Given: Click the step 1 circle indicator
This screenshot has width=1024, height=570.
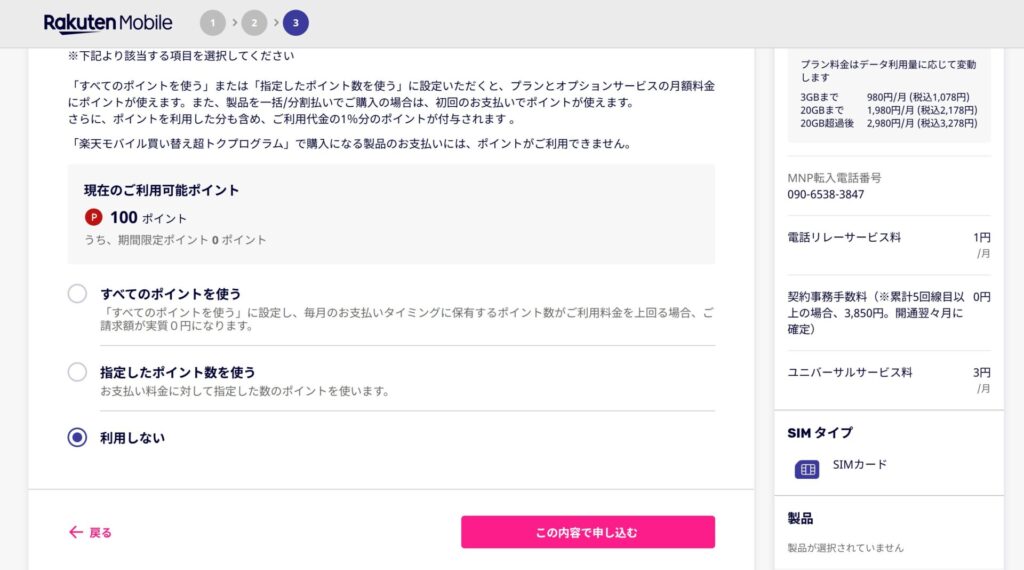Looking at the screenshot, I should (x=212, y=23).
